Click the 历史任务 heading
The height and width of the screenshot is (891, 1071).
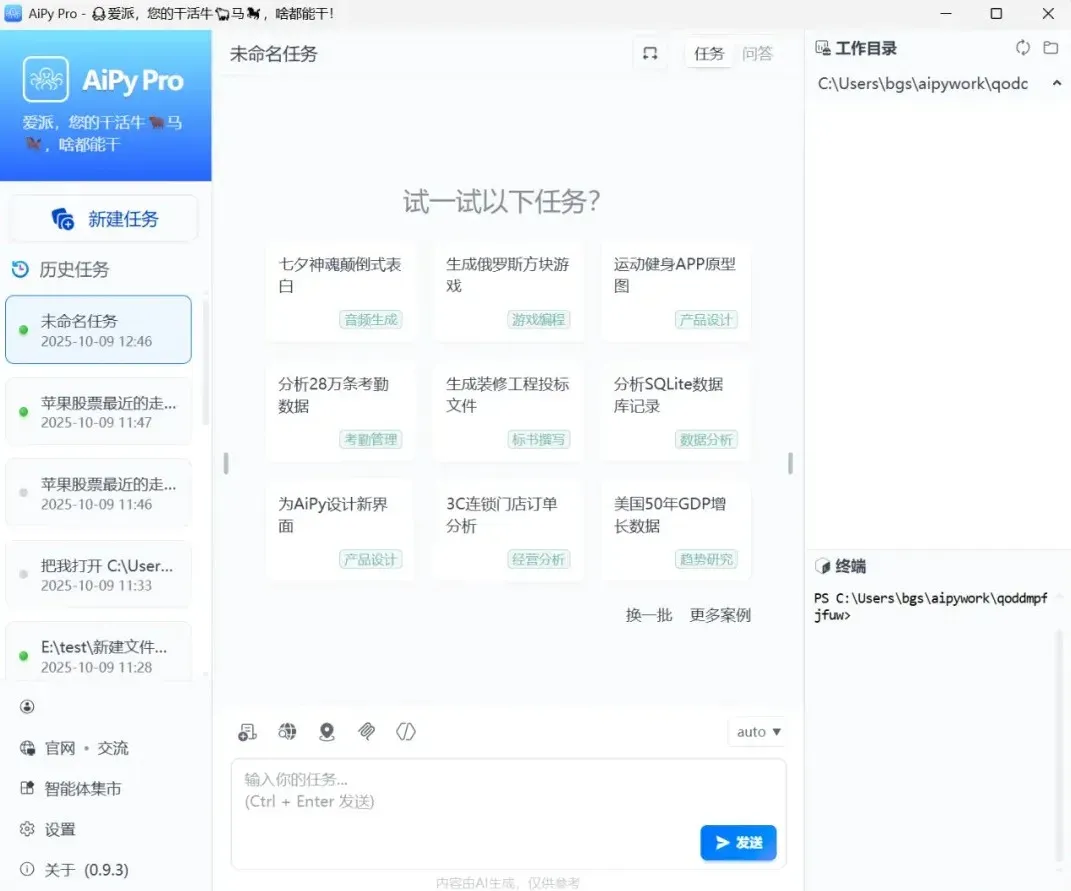(74, 269)
